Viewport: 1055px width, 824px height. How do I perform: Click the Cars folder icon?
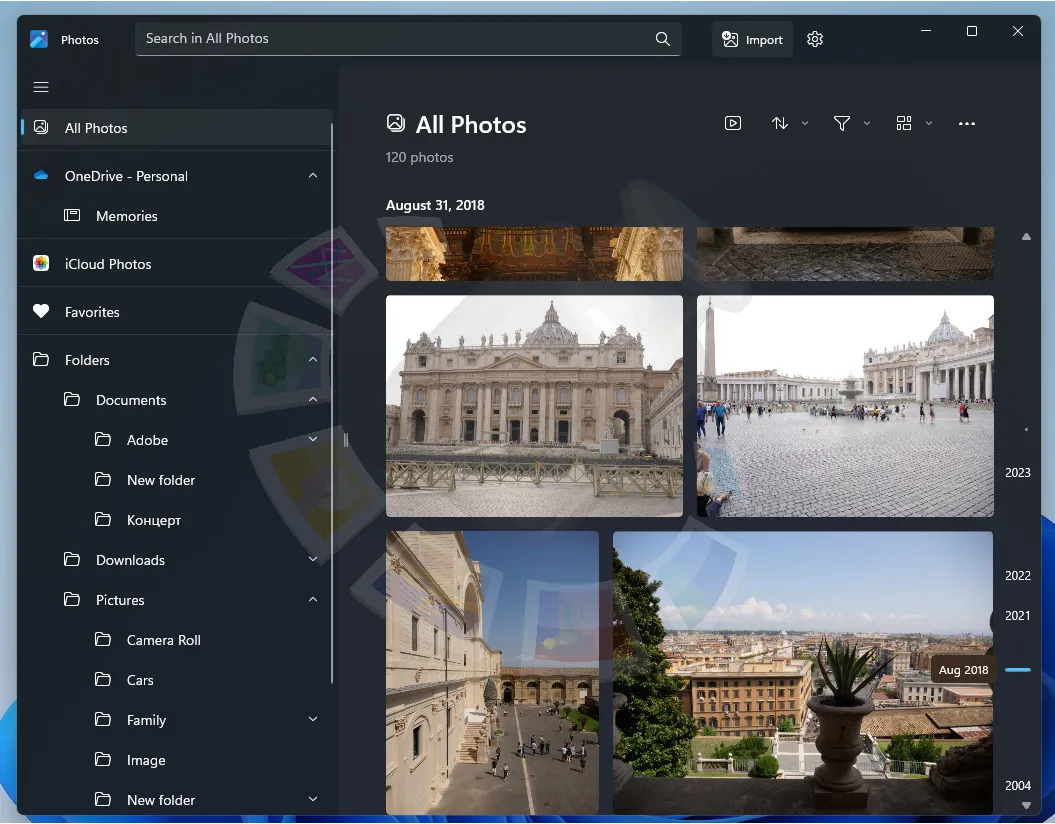click(x=103, y=679)
